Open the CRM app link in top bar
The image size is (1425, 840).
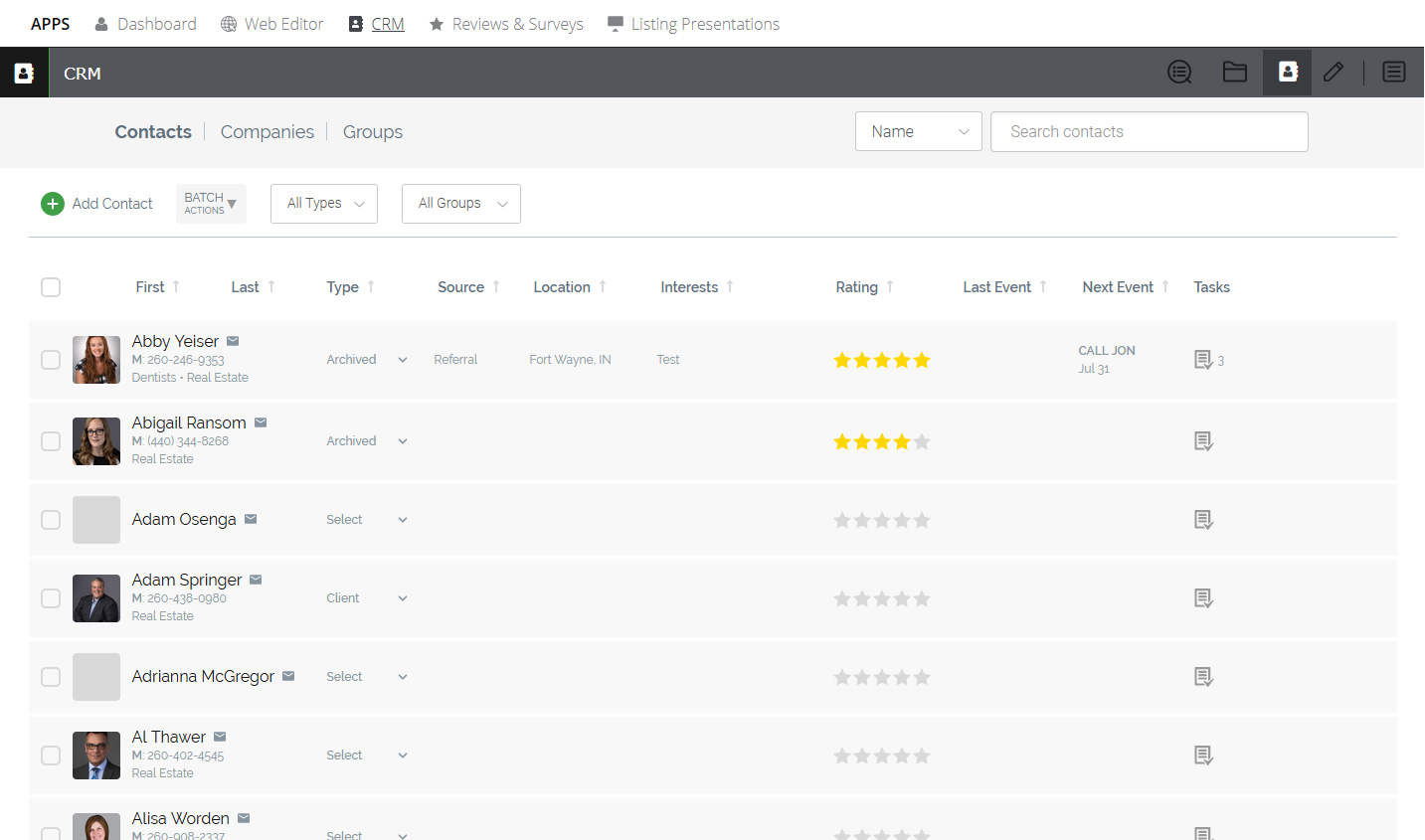pyautogui.click(x=376, y=24)
